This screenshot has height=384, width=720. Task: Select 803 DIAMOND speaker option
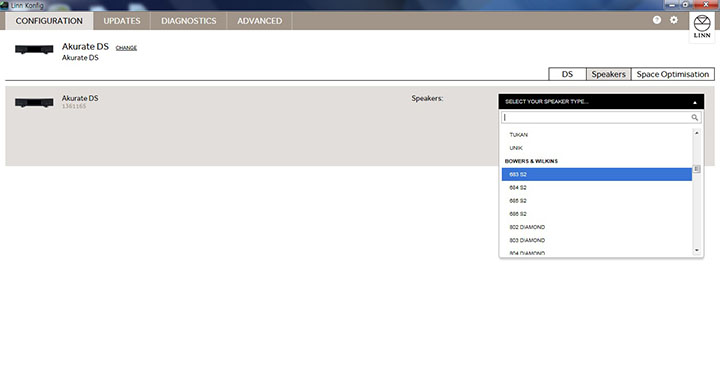pos(596,240)
